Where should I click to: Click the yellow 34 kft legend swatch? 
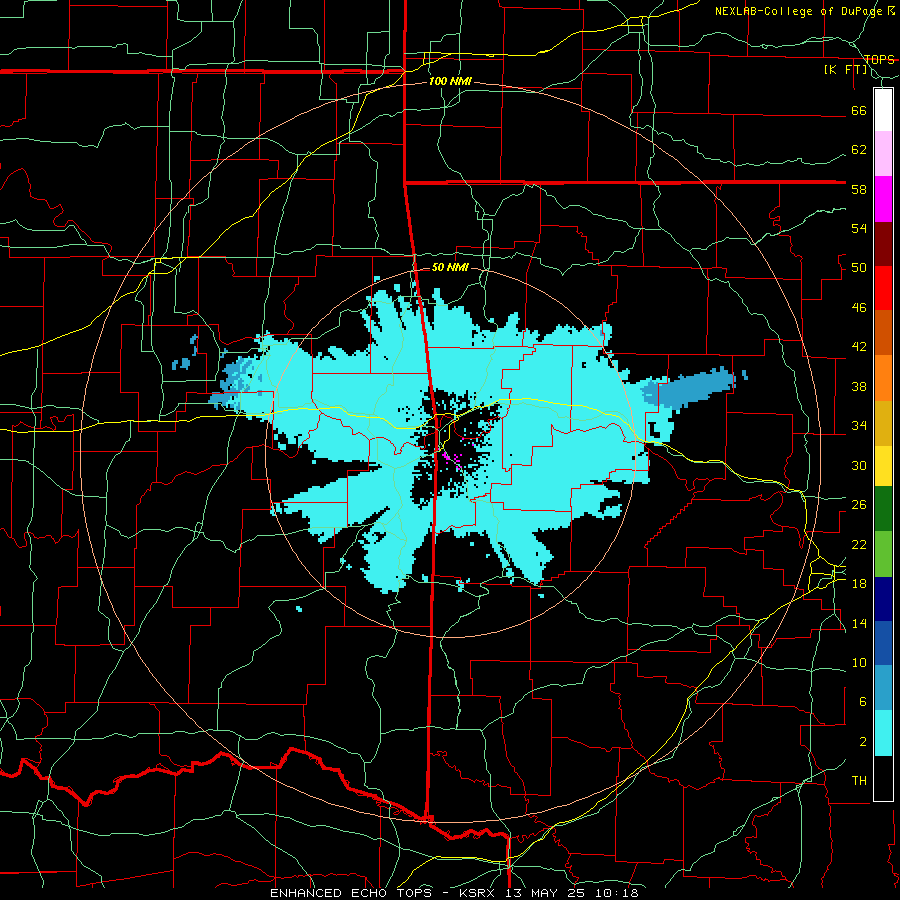click(883, 466)
